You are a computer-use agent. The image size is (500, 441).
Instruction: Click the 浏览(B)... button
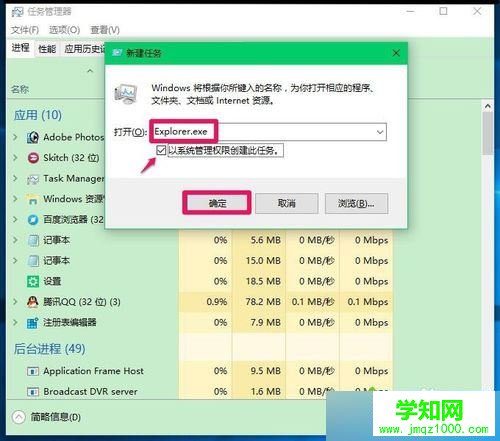point(356,203)
